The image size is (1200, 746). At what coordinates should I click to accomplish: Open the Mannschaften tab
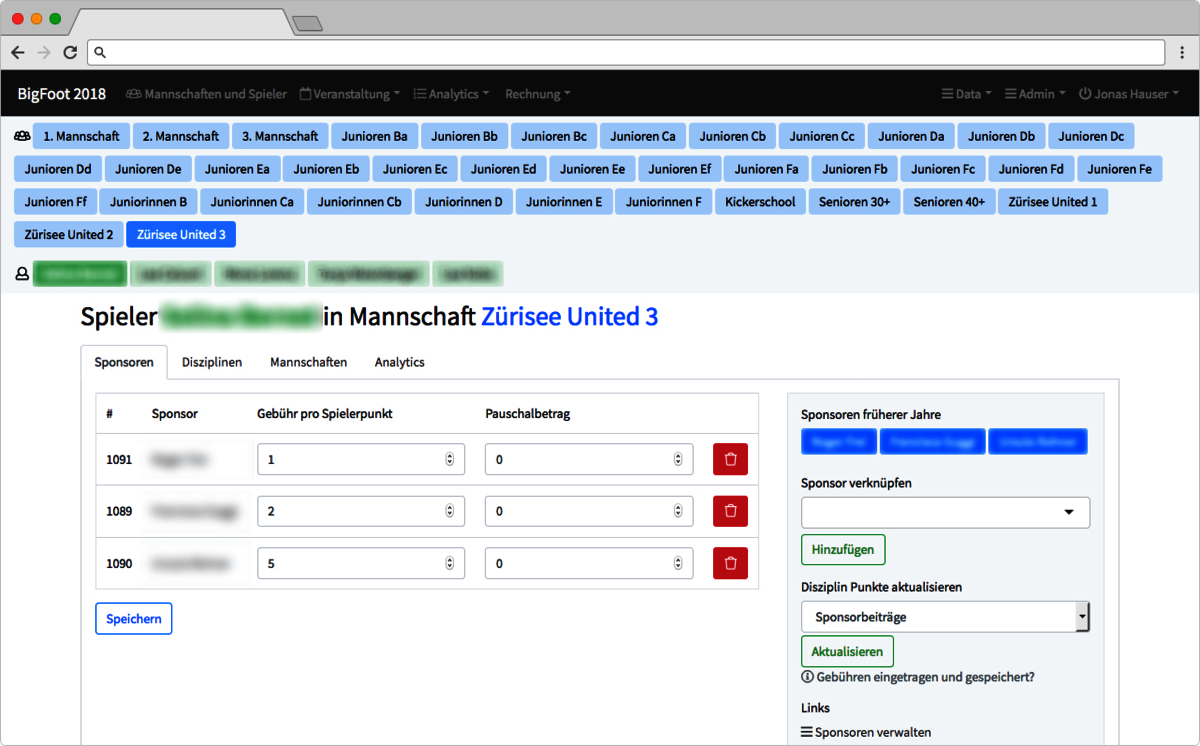click(308, 362)
